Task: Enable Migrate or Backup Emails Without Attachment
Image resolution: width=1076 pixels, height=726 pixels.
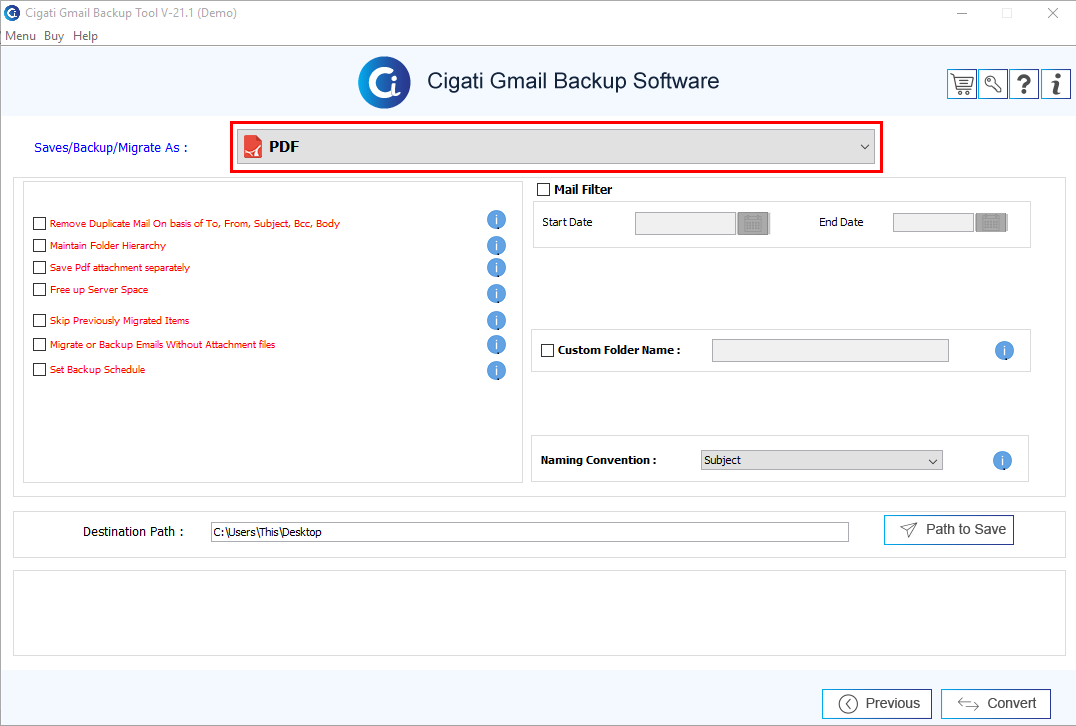Action: 39,344
